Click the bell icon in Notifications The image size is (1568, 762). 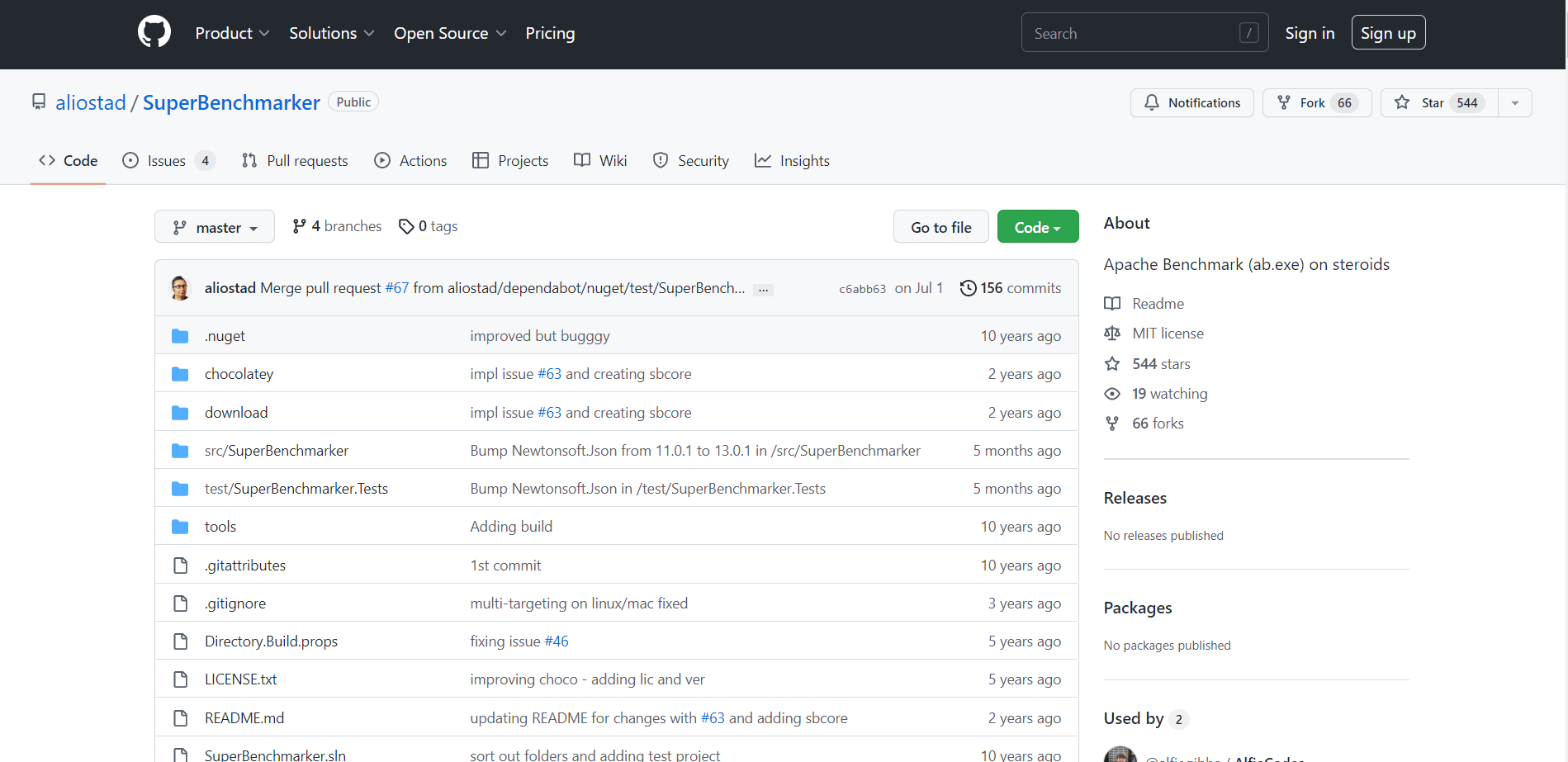pyautogui.click(x=1152, y=102)
